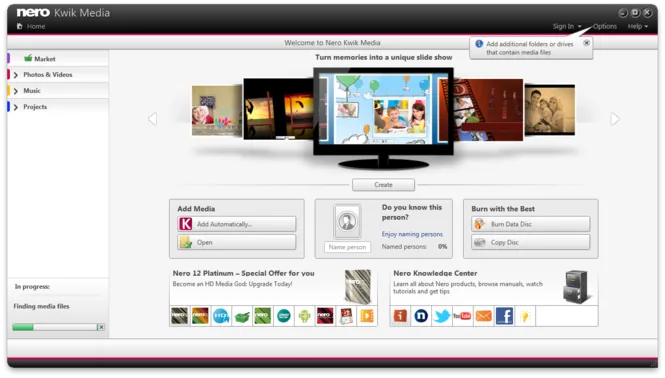
Task: Open the Twitter icon in Knowledge Center
Action: pyautogui.click(x=441, y=316)
